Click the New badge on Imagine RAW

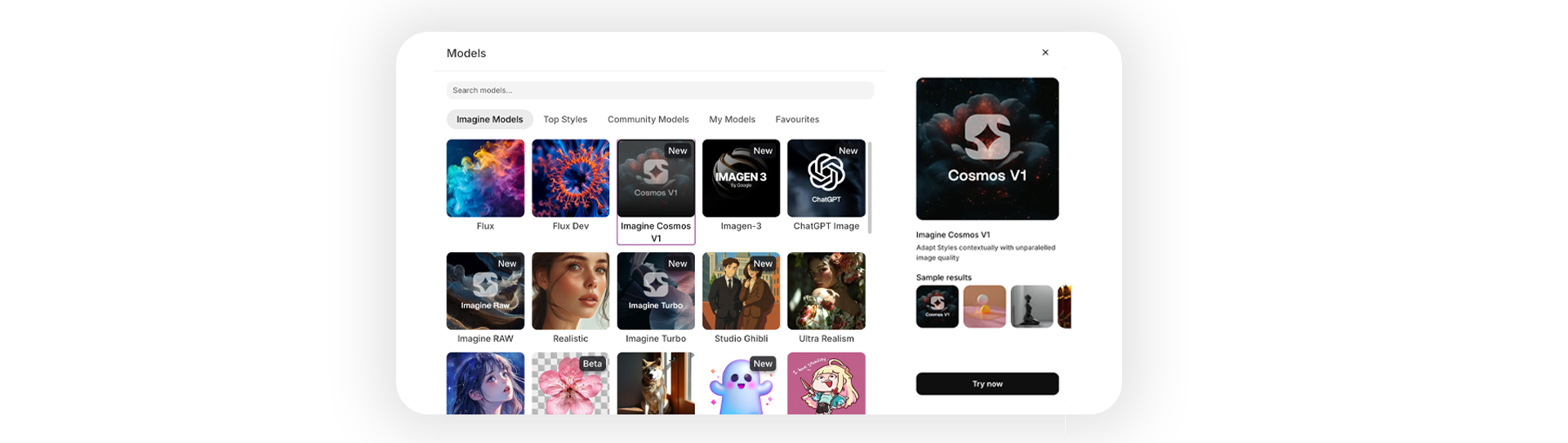click(x=507, y=264)
